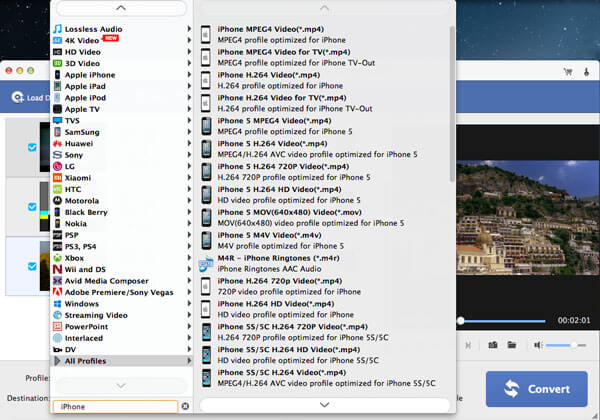Open the snapshot folder icon under preview
The image size is (600, 420).
pyautogui.click(x=512, y=345)
